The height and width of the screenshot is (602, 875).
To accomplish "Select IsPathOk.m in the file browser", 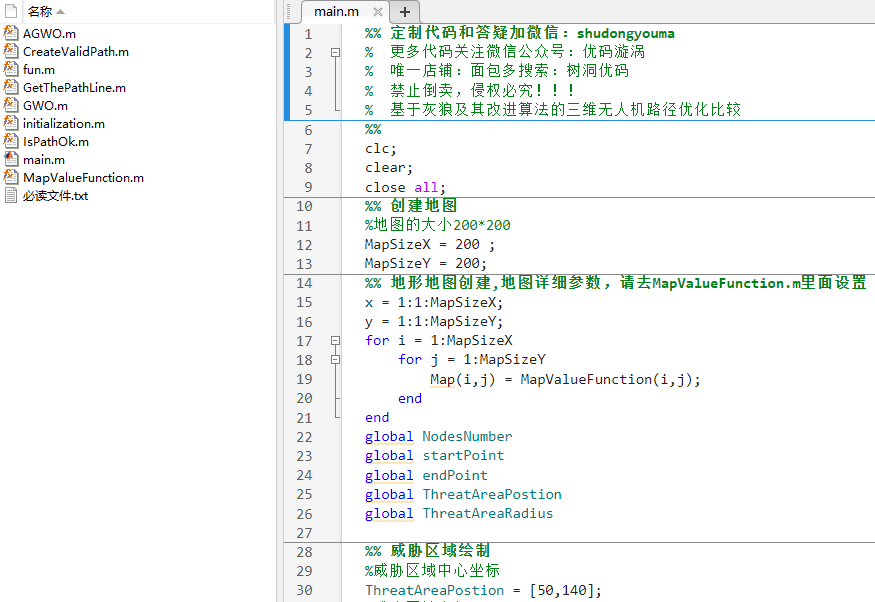I will pos(55,141).
